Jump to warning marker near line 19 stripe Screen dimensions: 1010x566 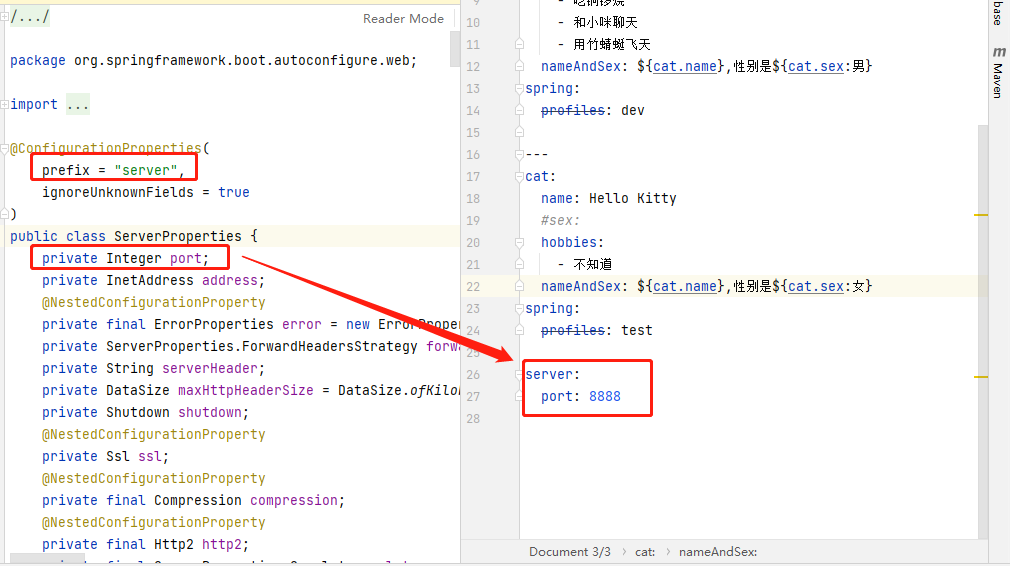pos(981,214)
